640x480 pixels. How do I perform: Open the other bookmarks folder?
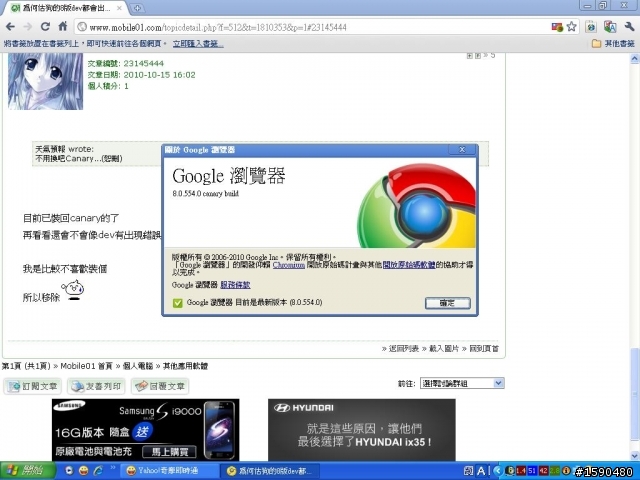coord(613,43)
